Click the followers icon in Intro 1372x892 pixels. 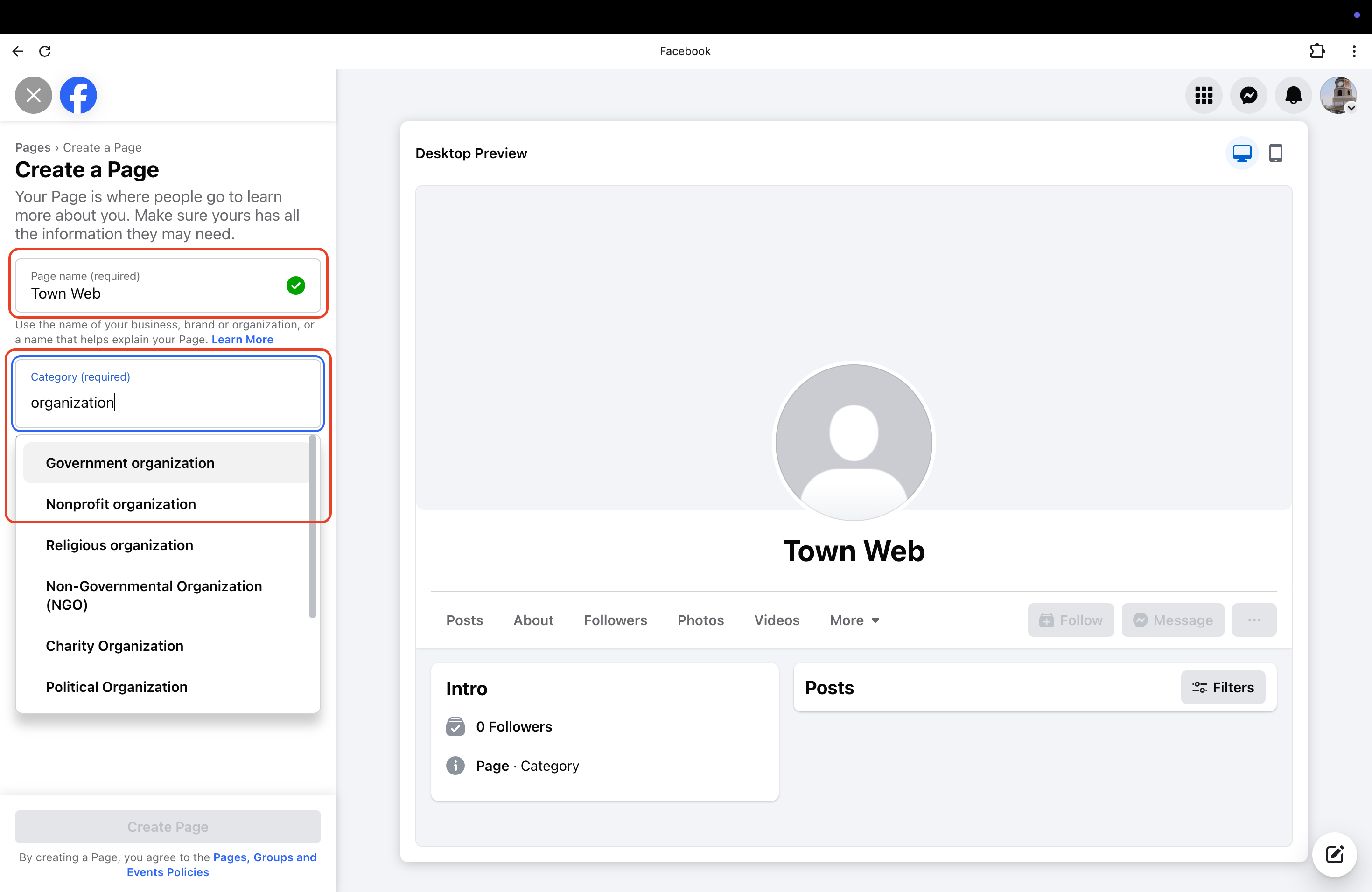click(455, 727)
